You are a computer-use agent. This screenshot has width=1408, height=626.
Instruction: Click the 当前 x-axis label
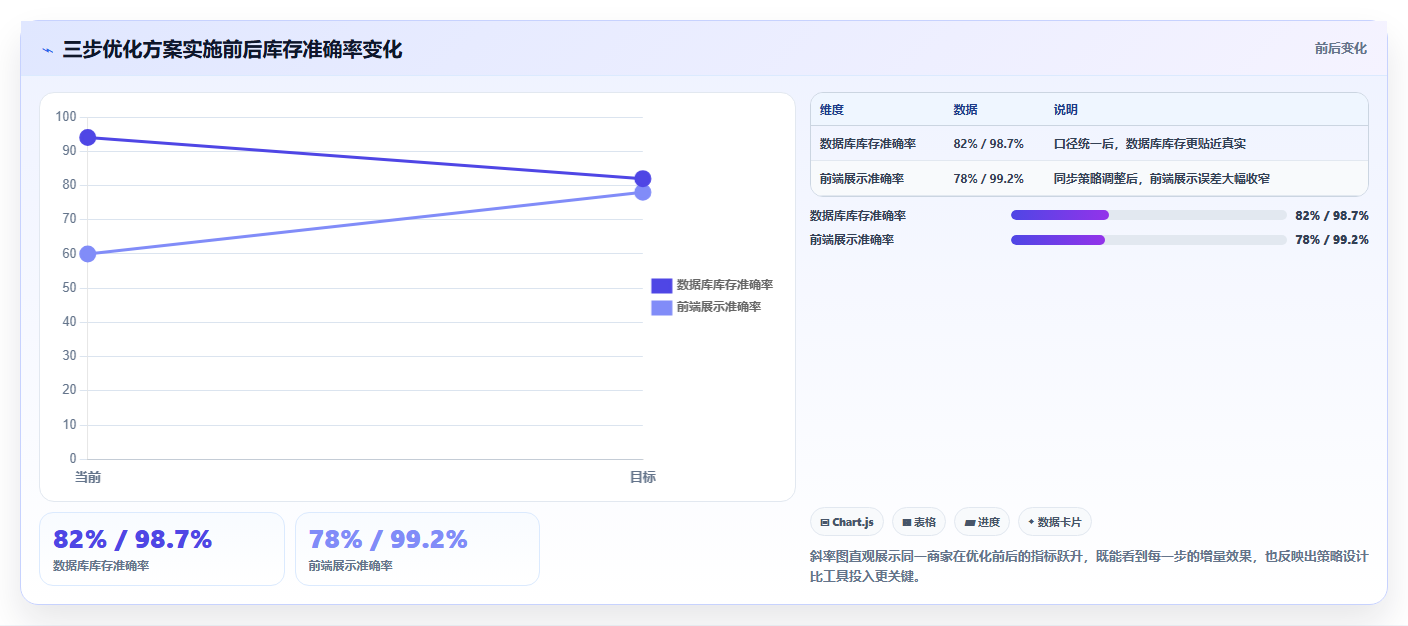click(88, 478)
